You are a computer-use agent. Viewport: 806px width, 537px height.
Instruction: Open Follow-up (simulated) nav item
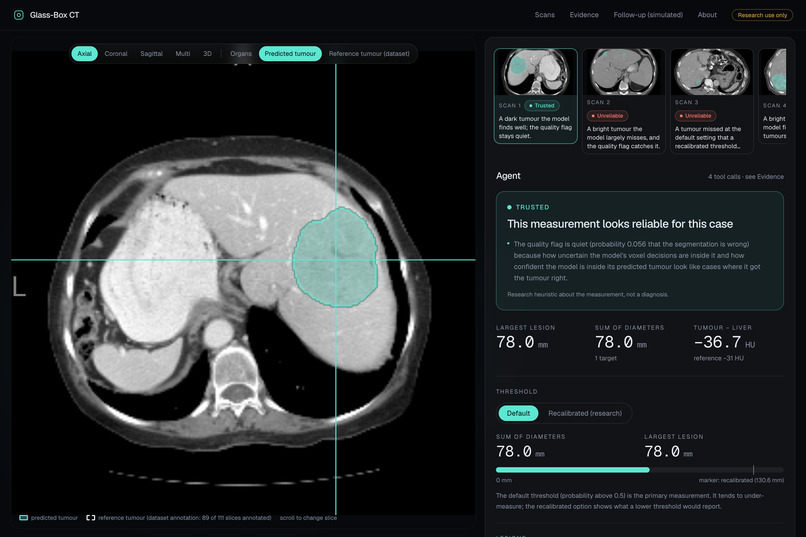[x=648, y=15]
